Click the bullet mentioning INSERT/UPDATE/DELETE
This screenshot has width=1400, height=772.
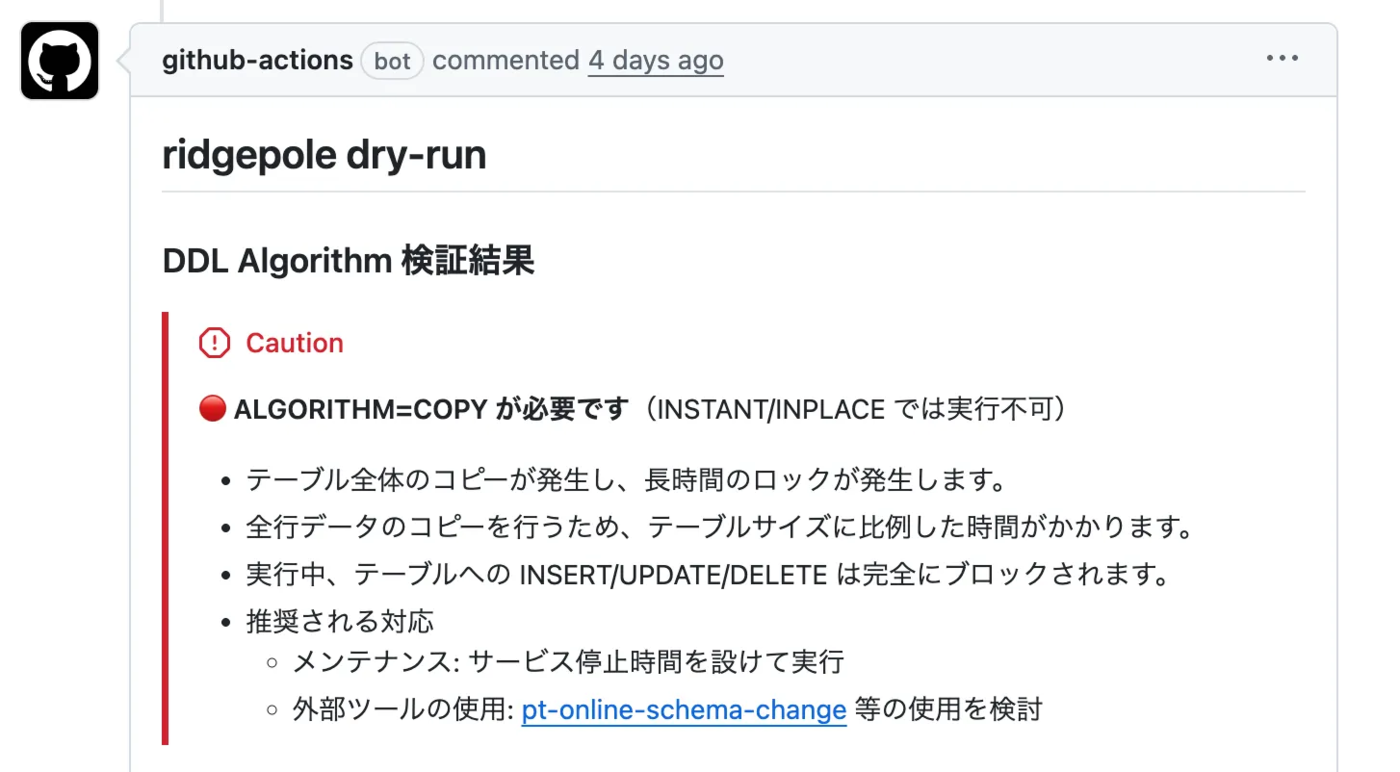click(x=708, y=575)
